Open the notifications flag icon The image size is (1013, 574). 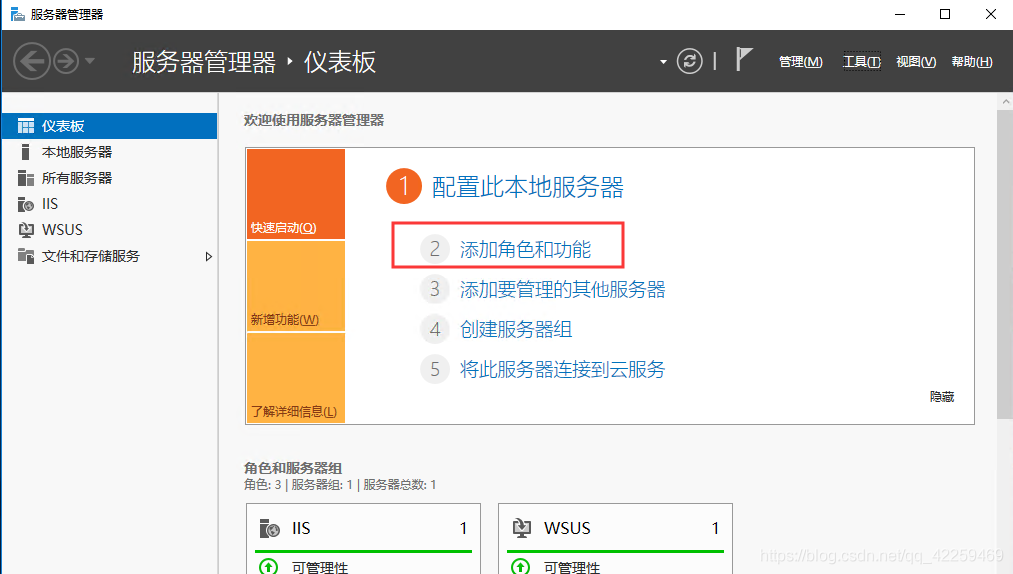[x=743, y=60]
